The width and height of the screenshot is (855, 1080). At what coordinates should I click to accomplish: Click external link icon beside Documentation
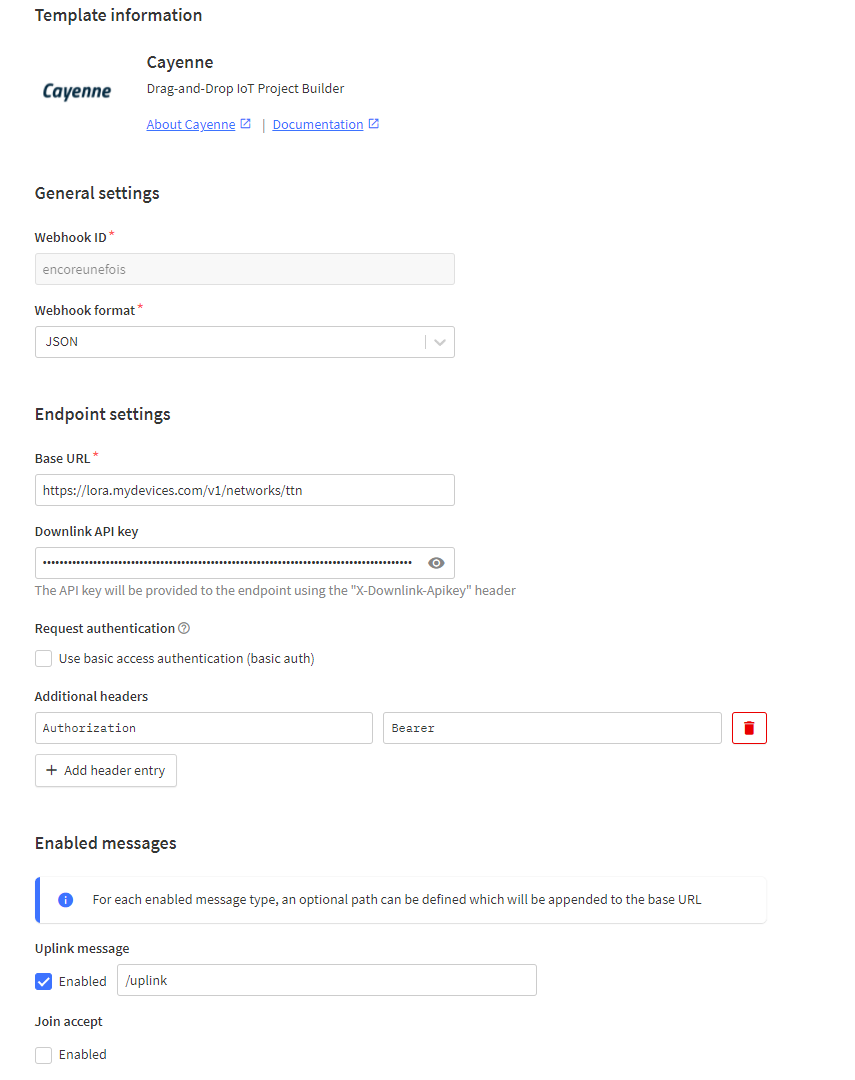[373, 124]
